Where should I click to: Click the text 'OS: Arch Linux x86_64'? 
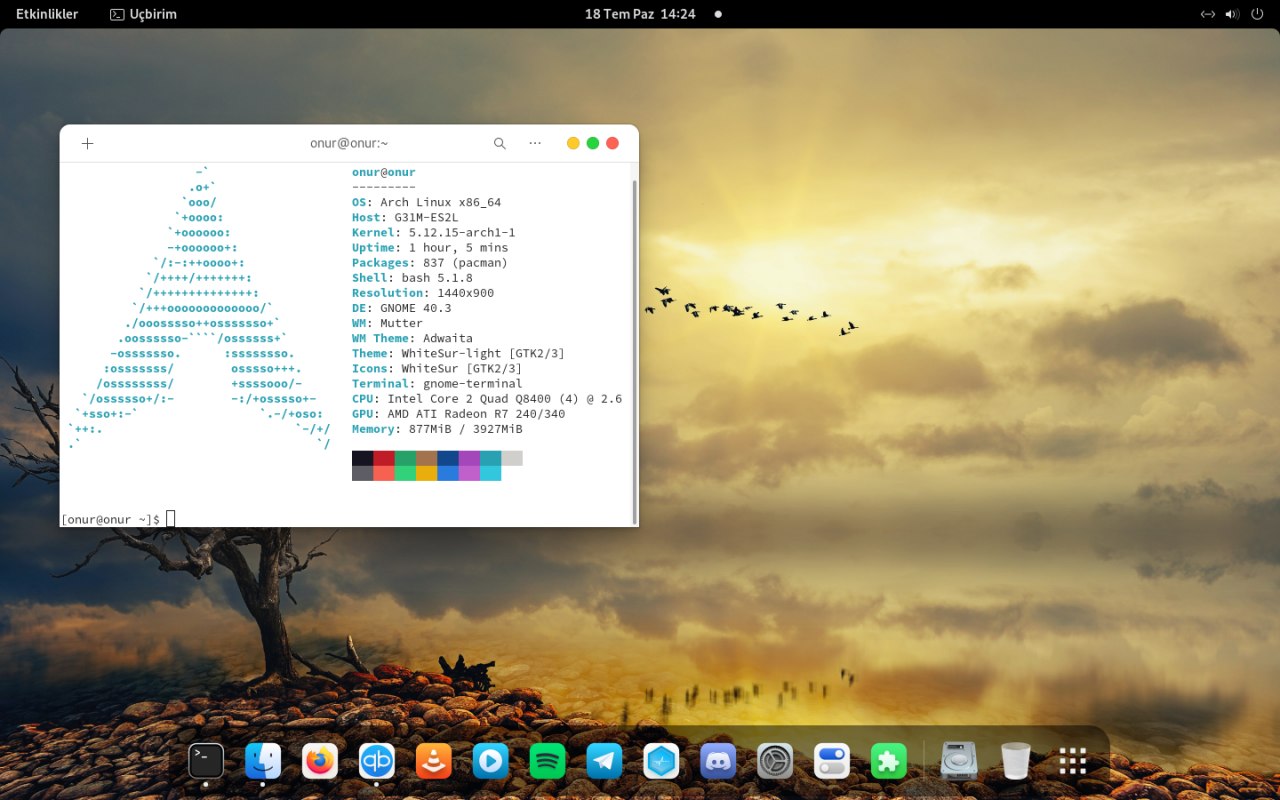pos(426,202)
